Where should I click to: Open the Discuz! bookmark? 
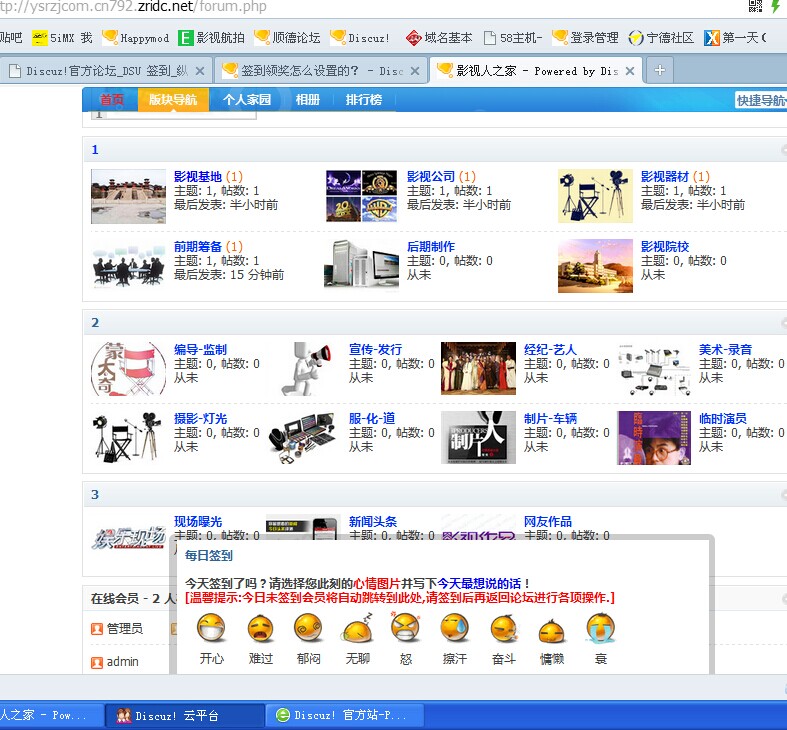360,38
